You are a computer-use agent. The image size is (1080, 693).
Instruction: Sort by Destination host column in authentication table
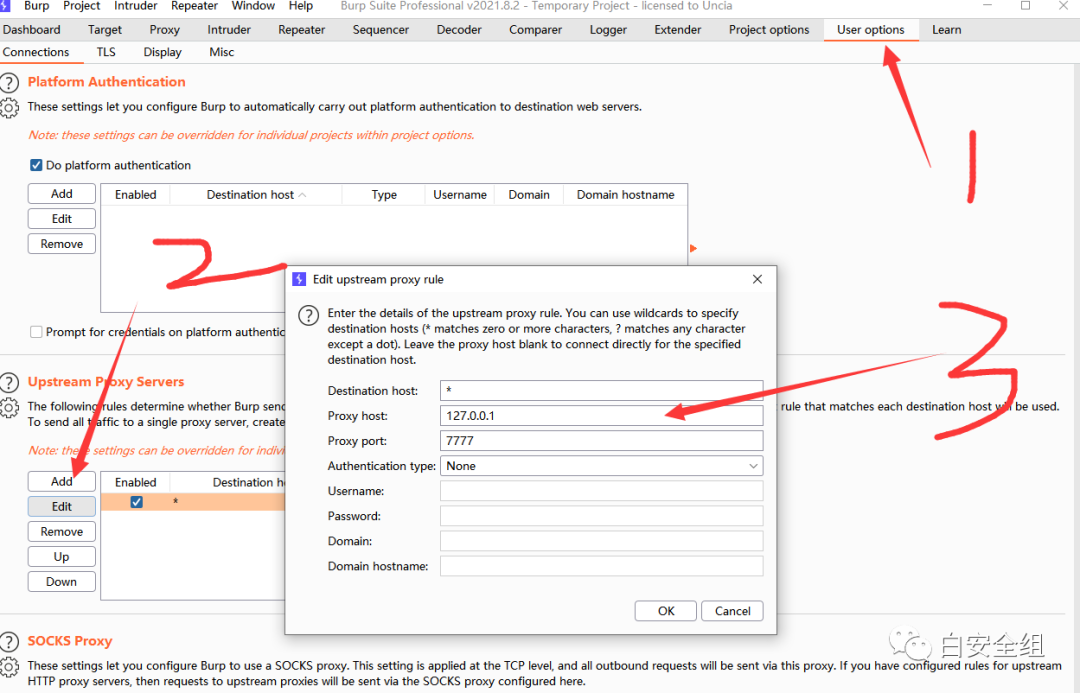256,195
